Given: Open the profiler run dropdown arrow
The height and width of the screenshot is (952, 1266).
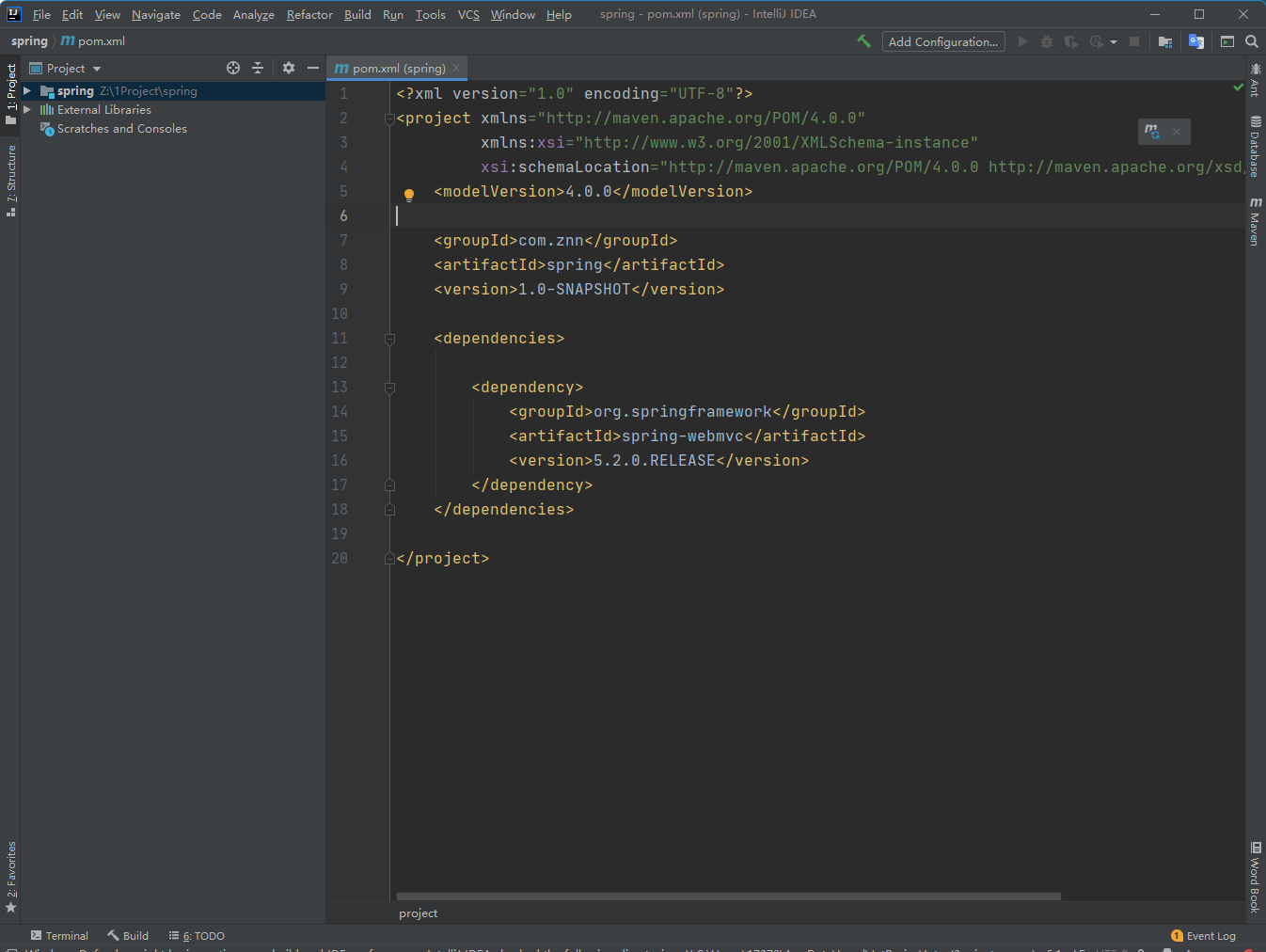Looking at the screenshot, I should [1113, 42].
